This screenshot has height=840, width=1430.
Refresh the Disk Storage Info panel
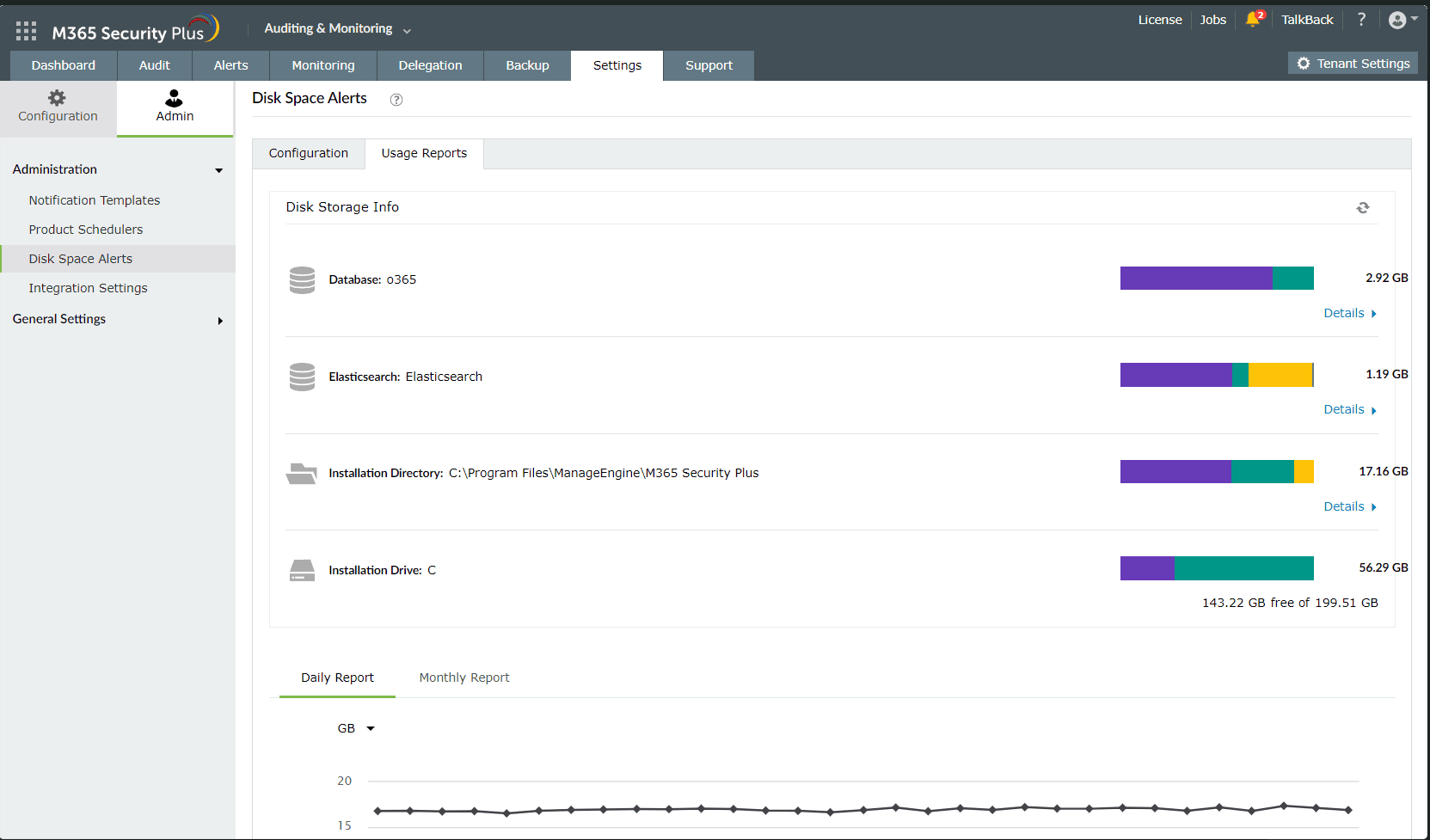click(x=1363, y=208)
